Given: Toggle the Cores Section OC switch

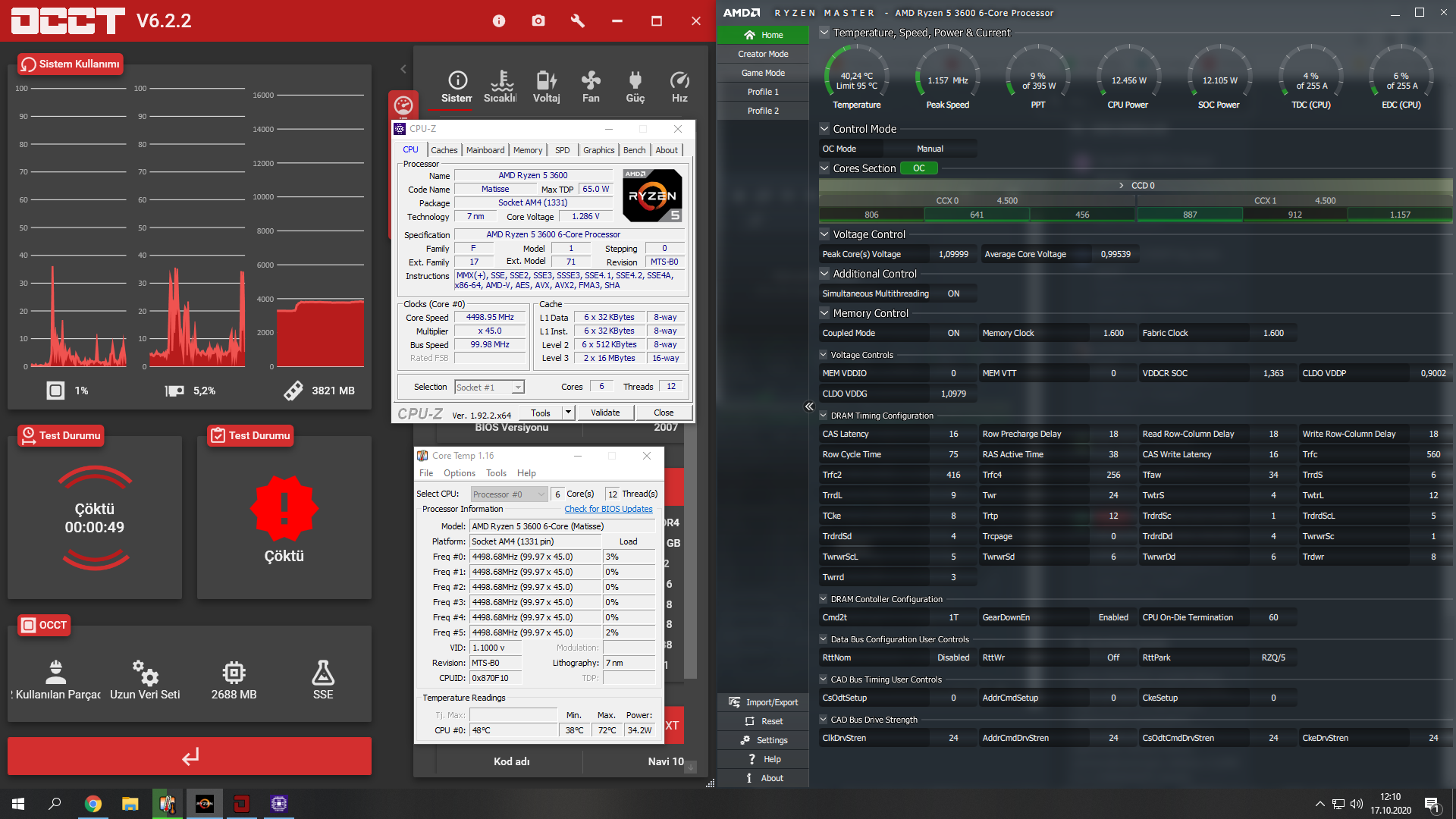Looking at the screenshot, I should pyautogui.click(x=918, y=168).
